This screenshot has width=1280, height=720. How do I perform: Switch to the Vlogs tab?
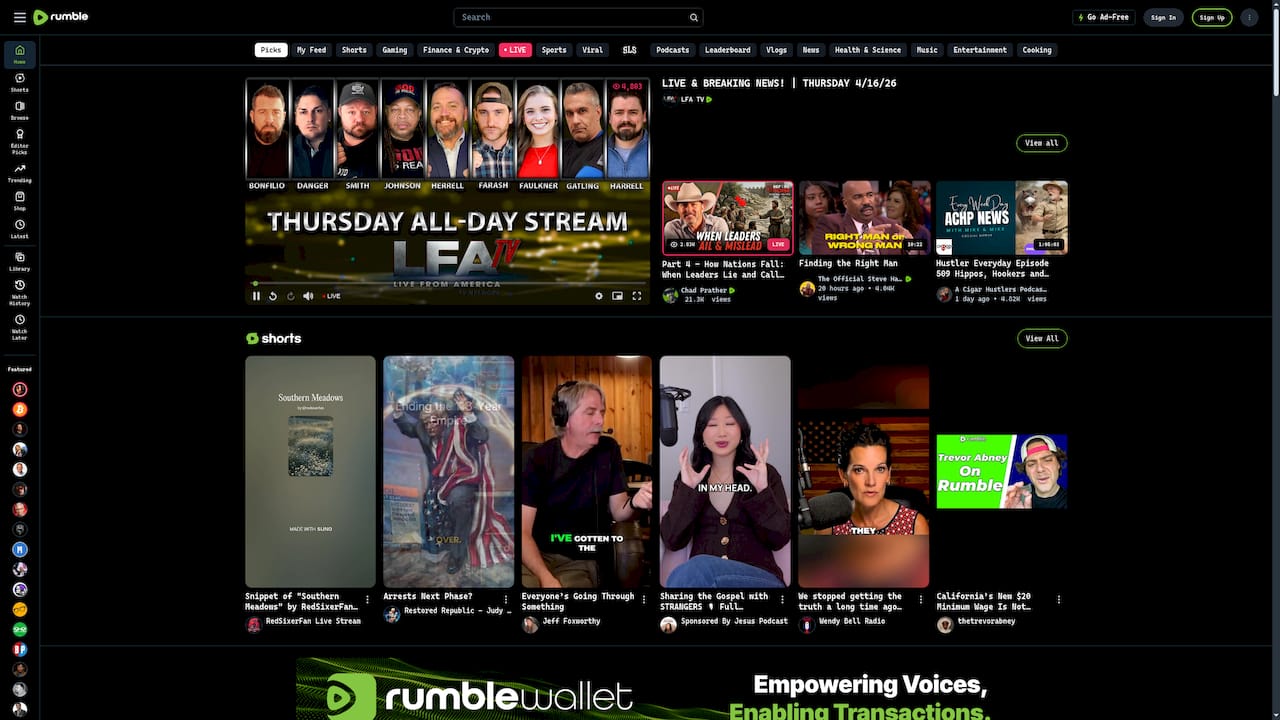pyautogui.click(x=776, y=50)
